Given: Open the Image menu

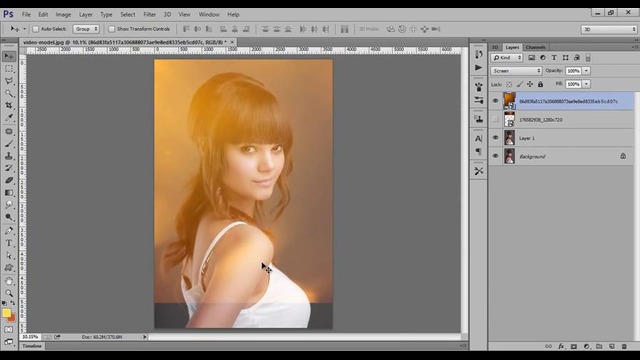Looking at the screenshot, I should (x=63, y=14).
